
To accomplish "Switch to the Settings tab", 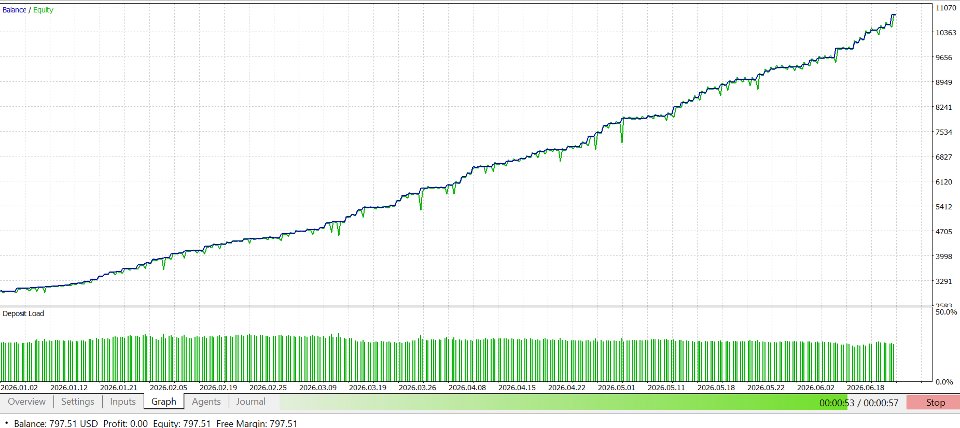I will pos(78,402).
